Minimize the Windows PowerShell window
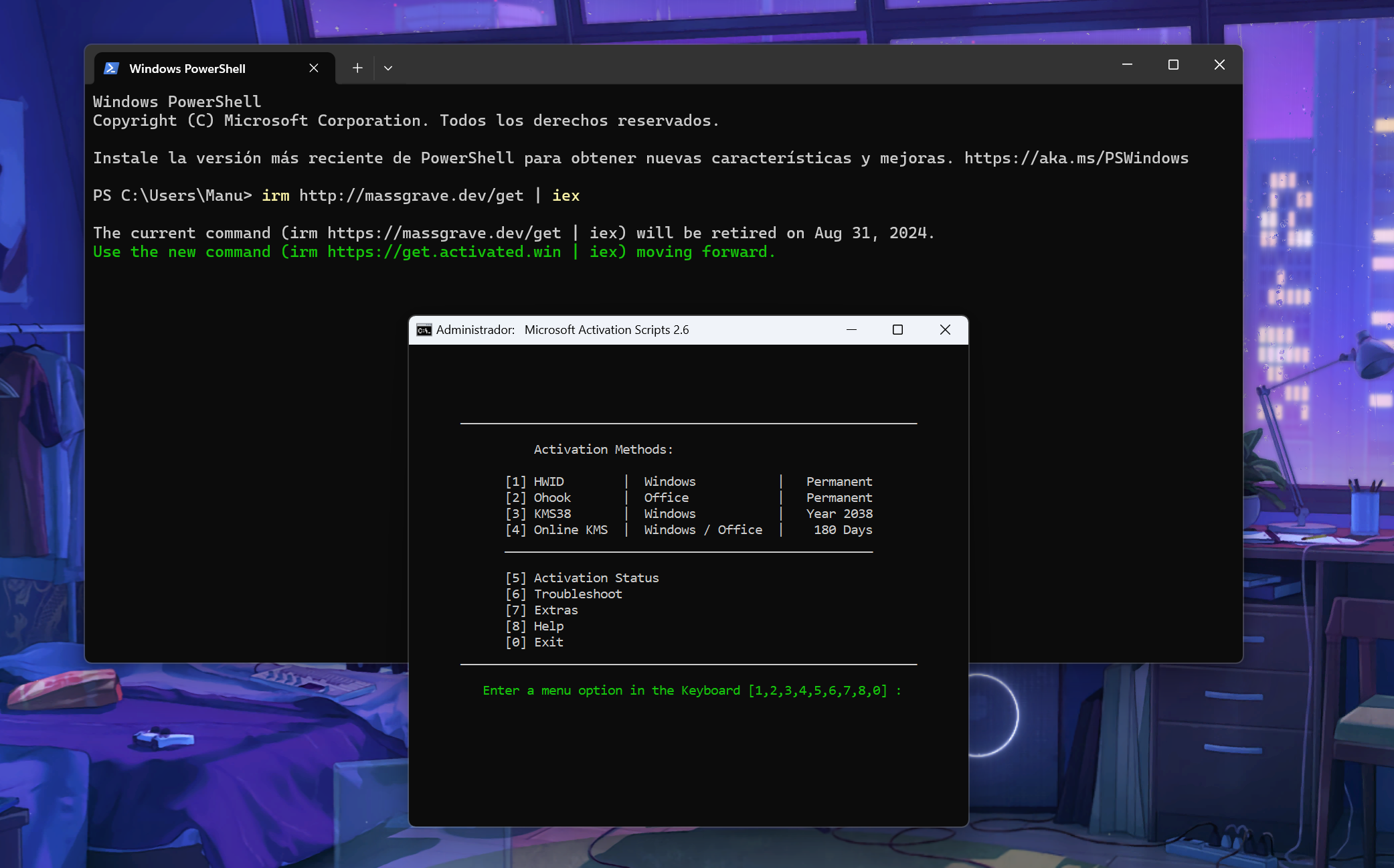The height and width of the screenshot is (868, 1394). click(1127, 65)
